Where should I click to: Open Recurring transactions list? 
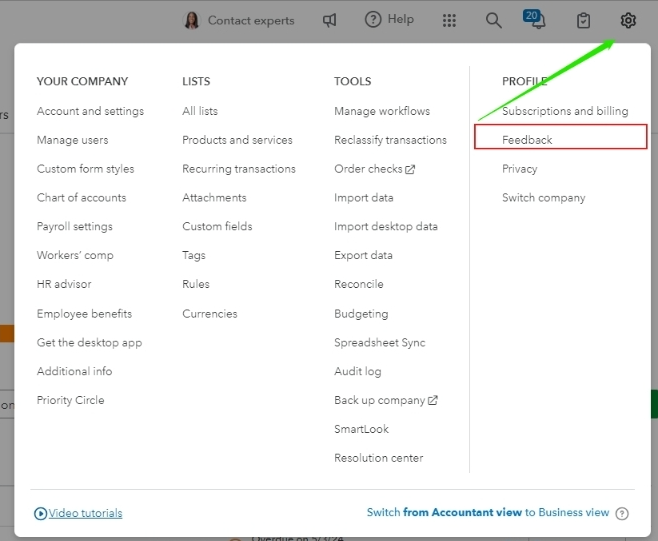pos(239,169)
